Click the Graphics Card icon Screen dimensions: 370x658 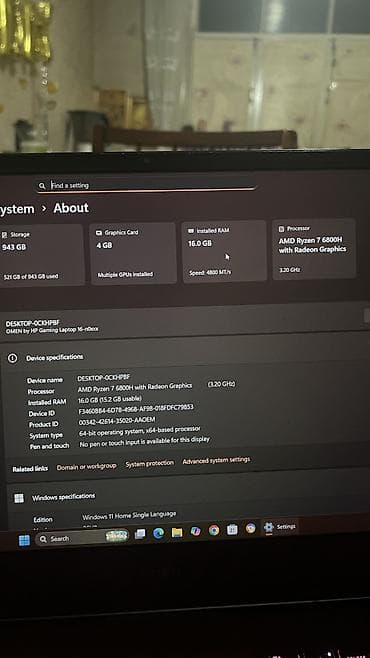coord(99,232)
